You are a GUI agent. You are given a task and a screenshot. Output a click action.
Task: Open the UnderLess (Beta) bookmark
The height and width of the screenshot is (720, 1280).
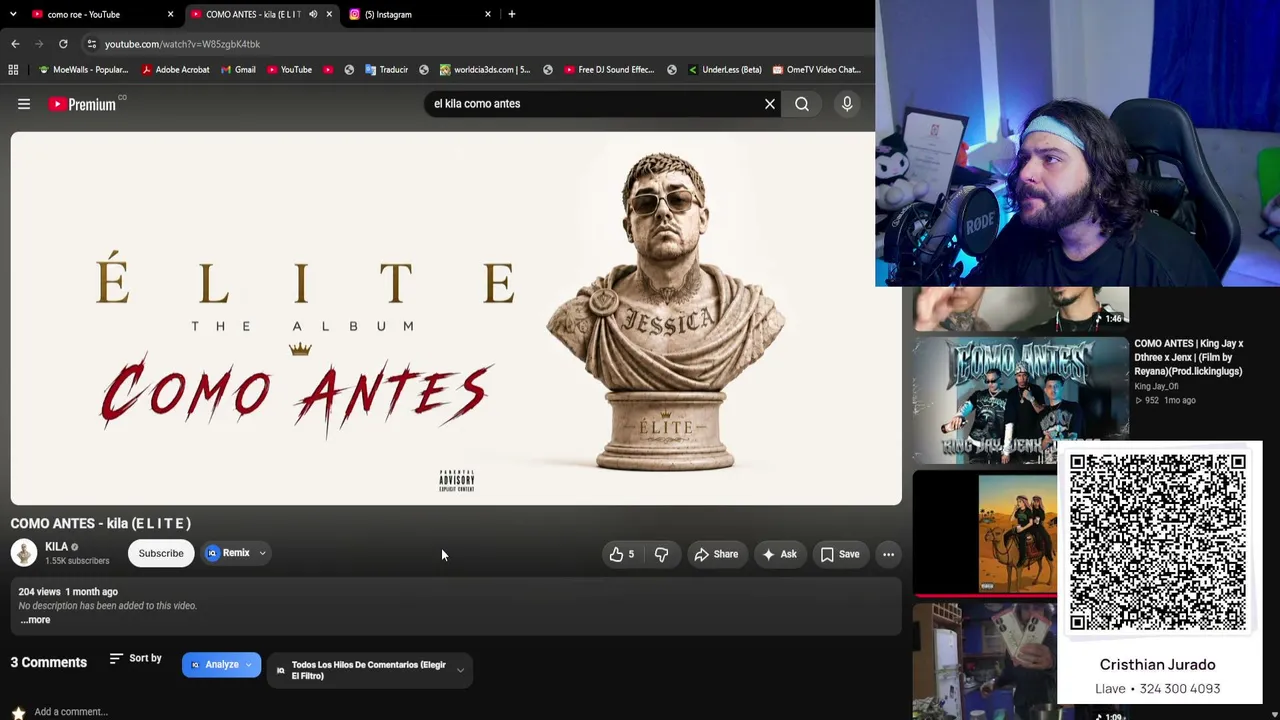(x=724, y=70)
